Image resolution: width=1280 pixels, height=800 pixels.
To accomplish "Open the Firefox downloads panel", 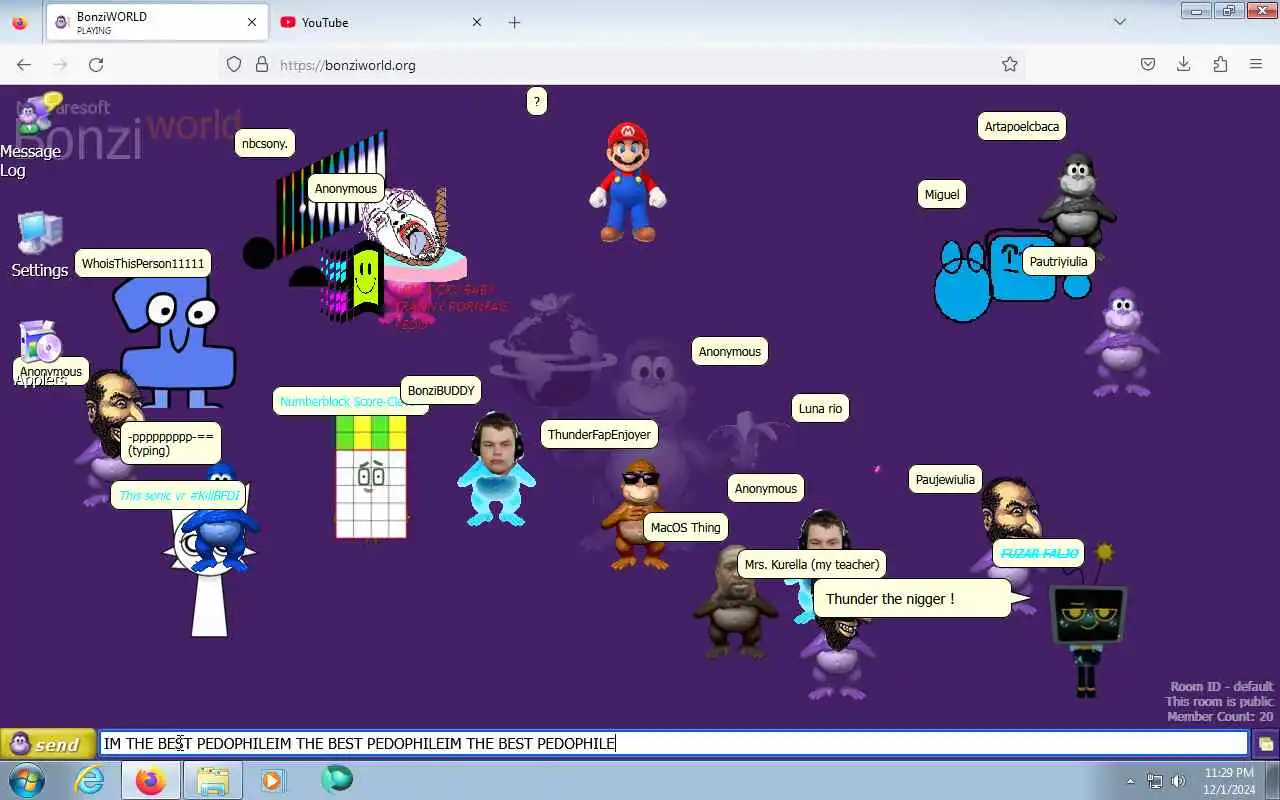I will (x=1184, y=64).
